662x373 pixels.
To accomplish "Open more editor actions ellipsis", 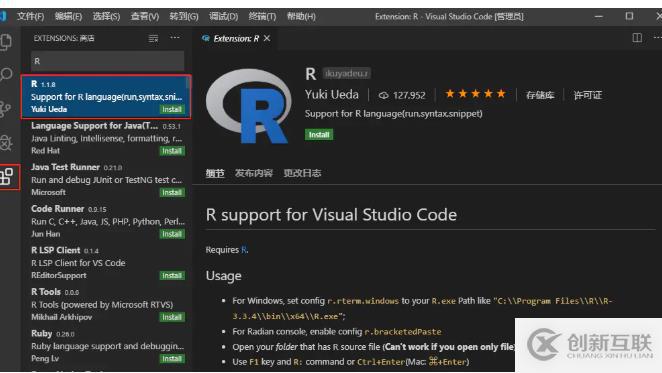I will click(657, 38).
